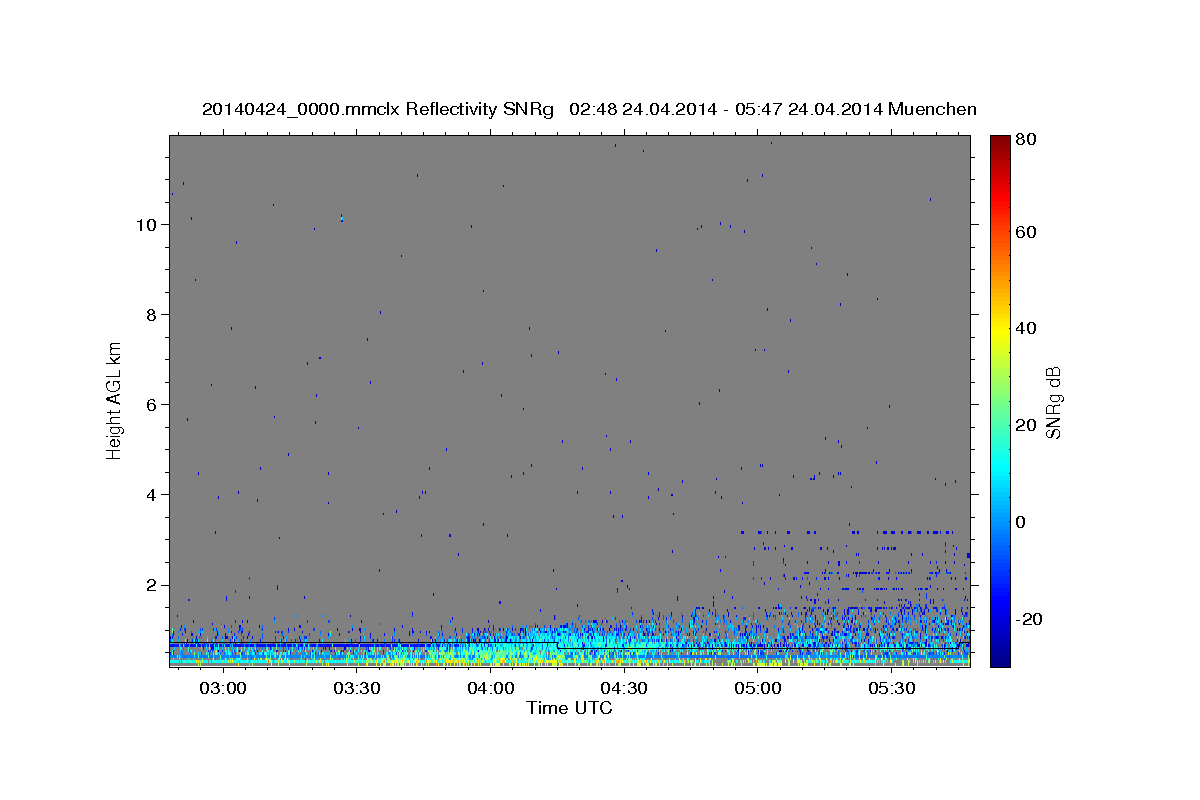Click the SNRg colorbar gradient

click(x=999, y=401)
